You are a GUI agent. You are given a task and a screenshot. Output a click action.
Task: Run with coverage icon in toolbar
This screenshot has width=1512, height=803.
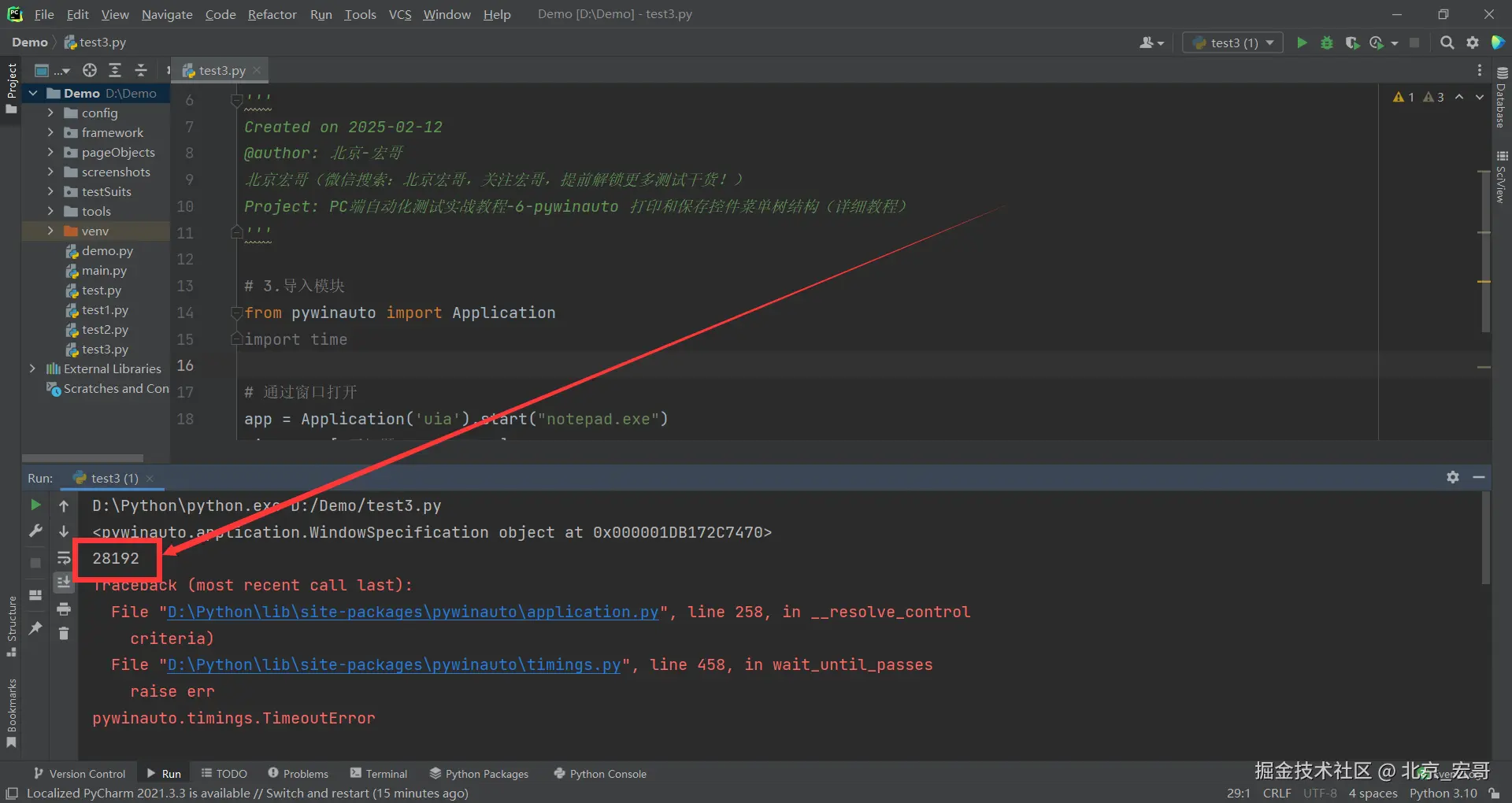[1352, 43]
